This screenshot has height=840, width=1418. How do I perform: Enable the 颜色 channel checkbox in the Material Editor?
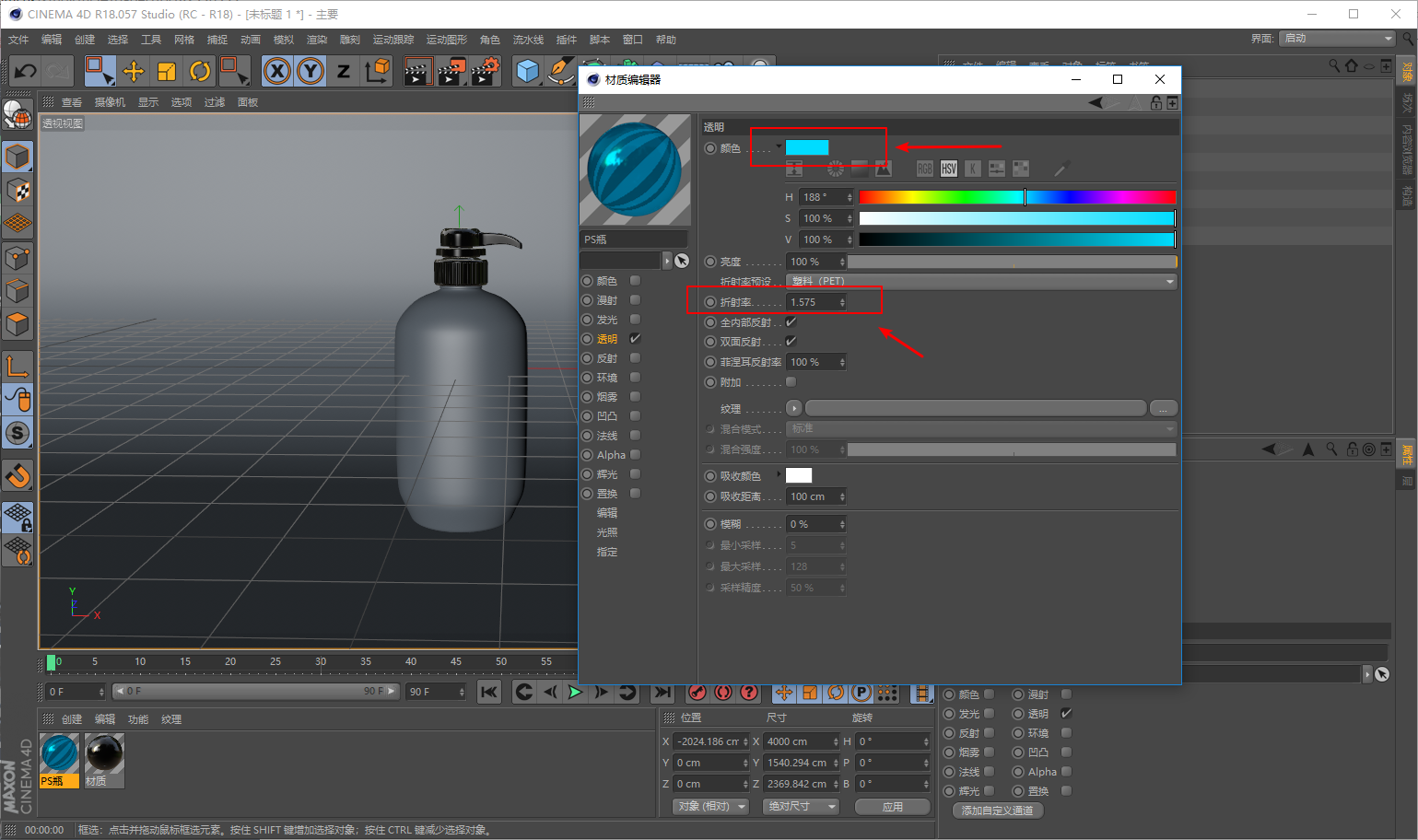(635, 281)
